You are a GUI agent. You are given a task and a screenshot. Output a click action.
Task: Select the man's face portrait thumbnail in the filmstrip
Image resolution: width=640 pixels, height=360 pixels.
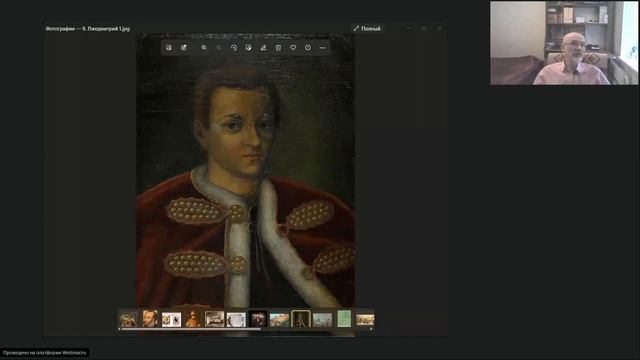coord(150,319)
